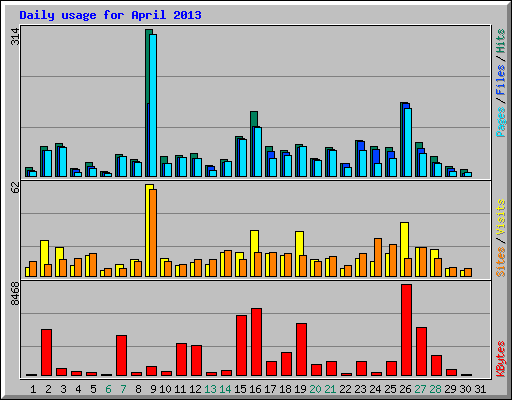Viewport: 512px width, 400px height.
Task: Select green weekend day label 21
Action: (330, 389)
